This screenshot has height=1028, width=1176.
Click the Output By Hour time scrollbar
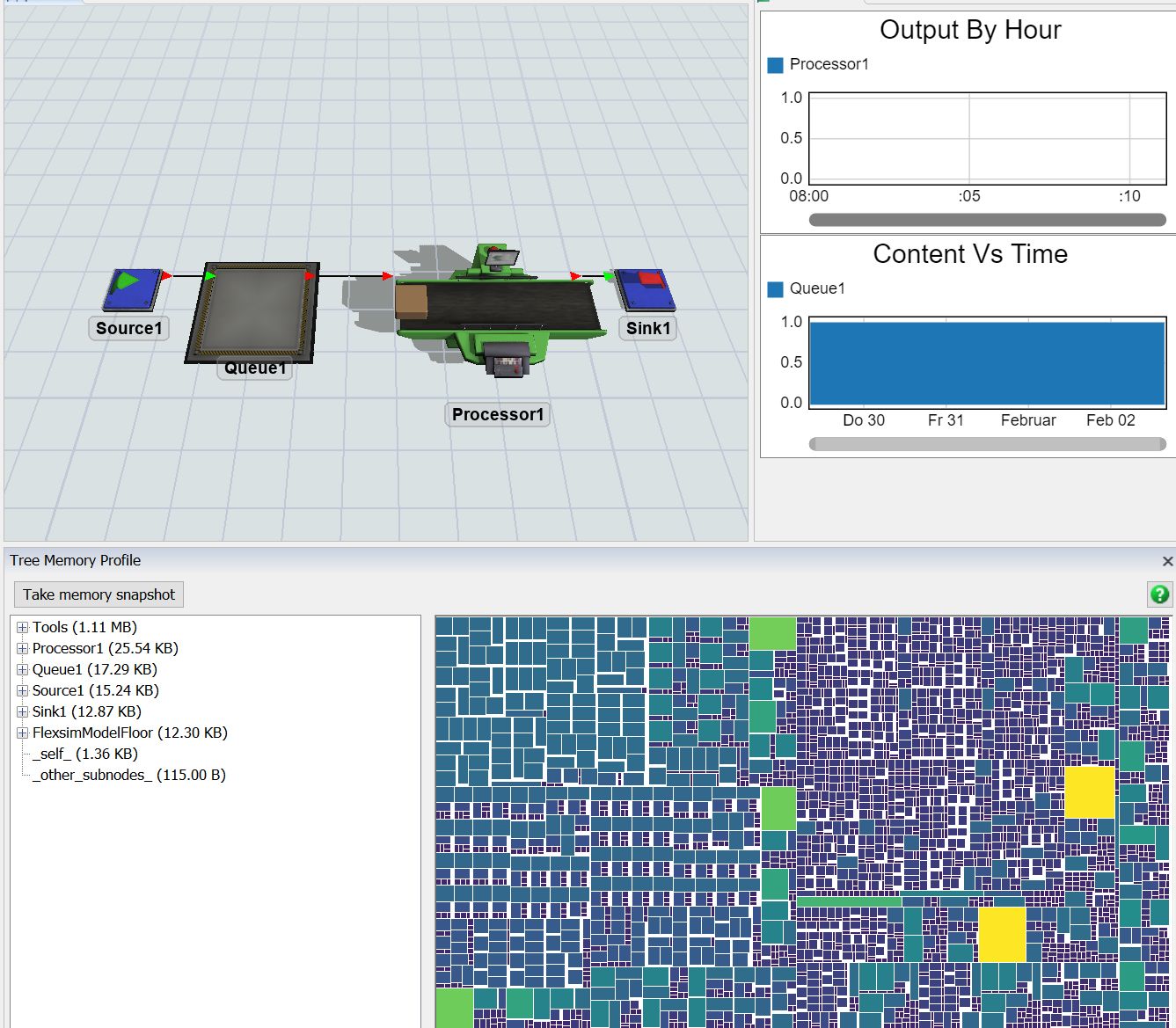click(x=987, y=220)
